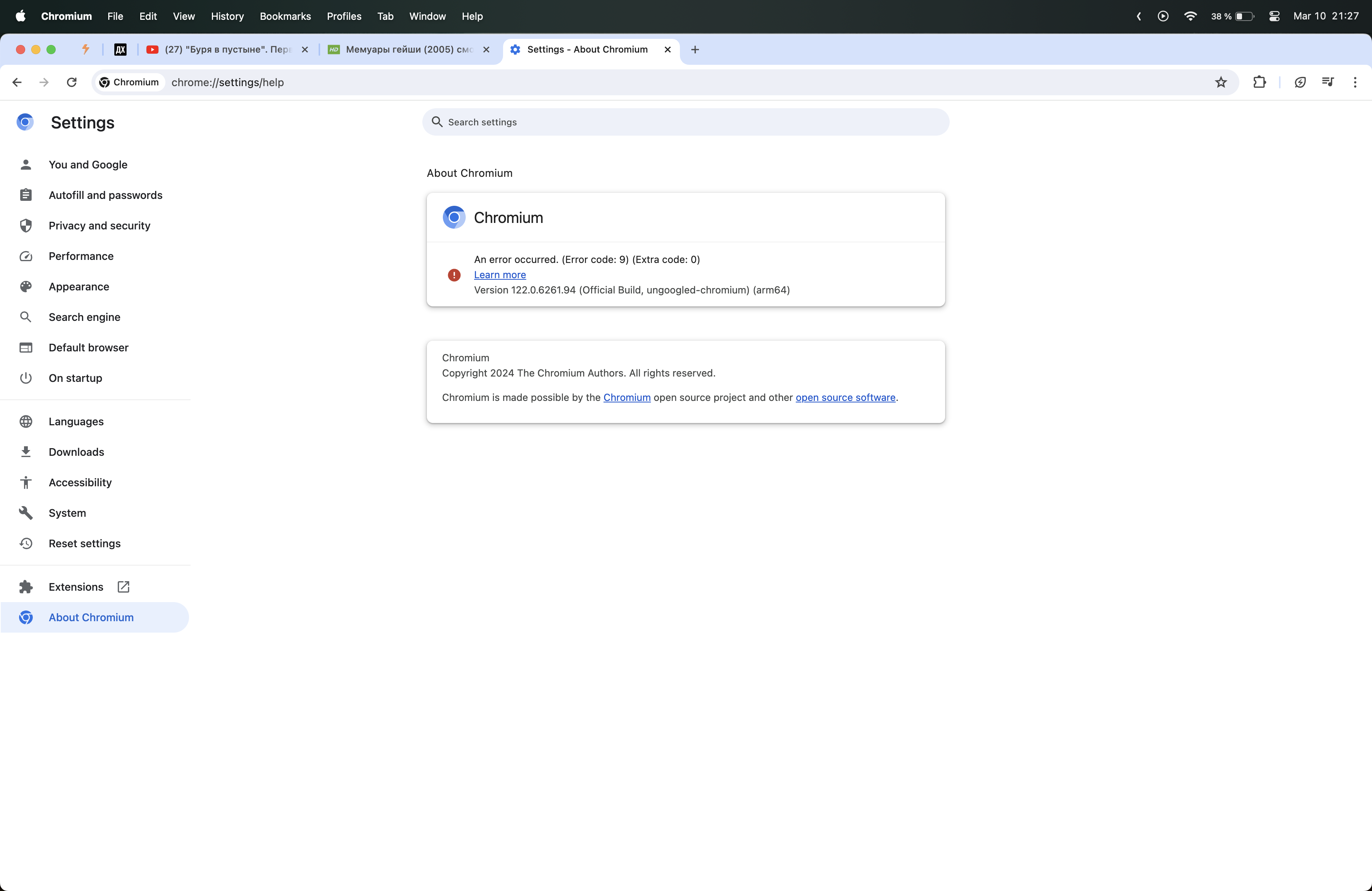
Task: Click the Search settings field
Action: point(685,122)
